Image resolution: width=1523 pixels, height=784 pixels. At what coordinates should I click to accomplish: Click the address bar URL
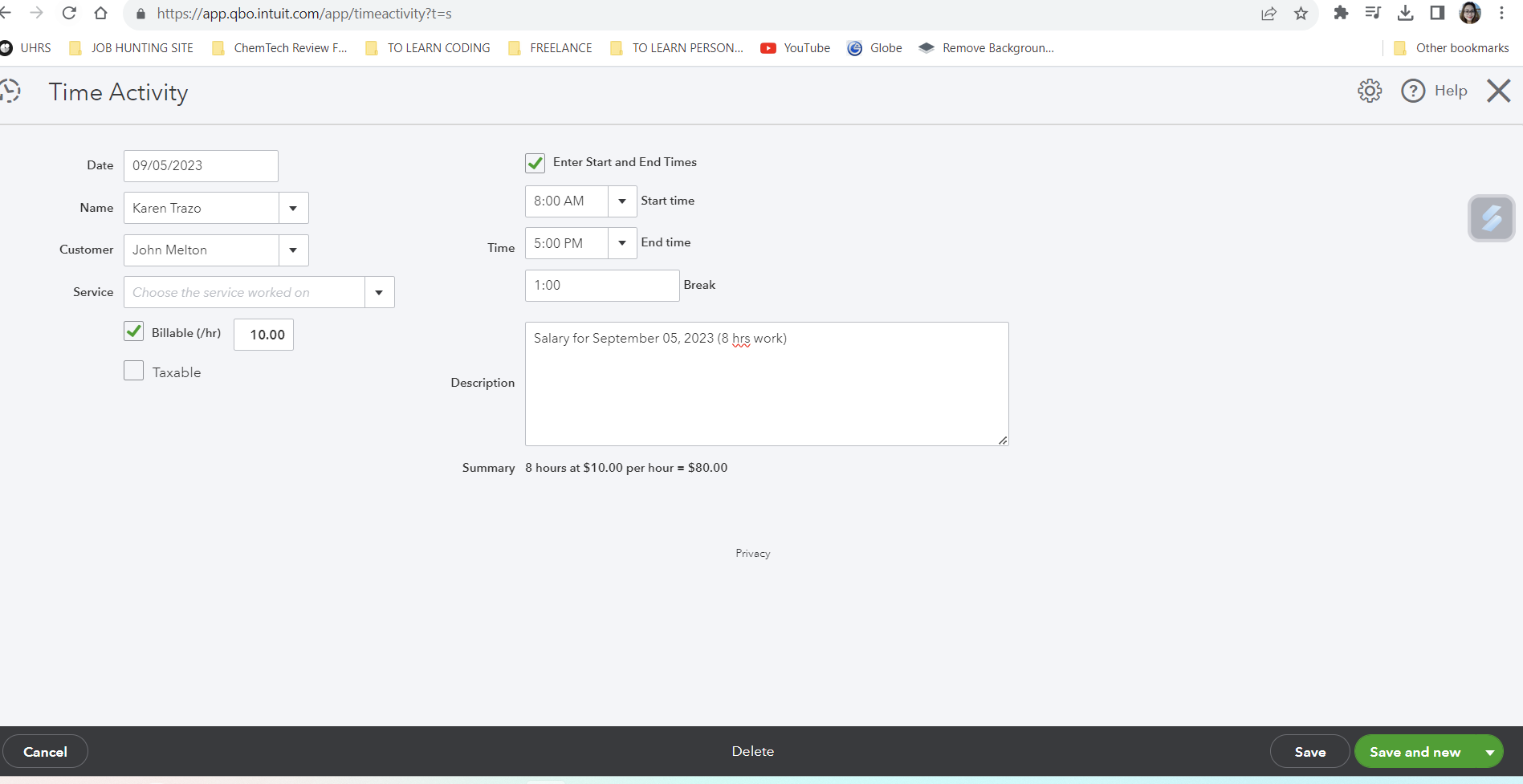pyautogui.click(x=304, y=14)
